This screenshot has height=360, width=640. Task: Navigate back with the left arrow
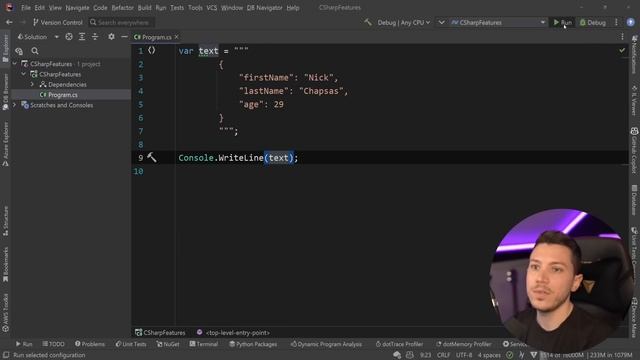(x=9, y=22)
